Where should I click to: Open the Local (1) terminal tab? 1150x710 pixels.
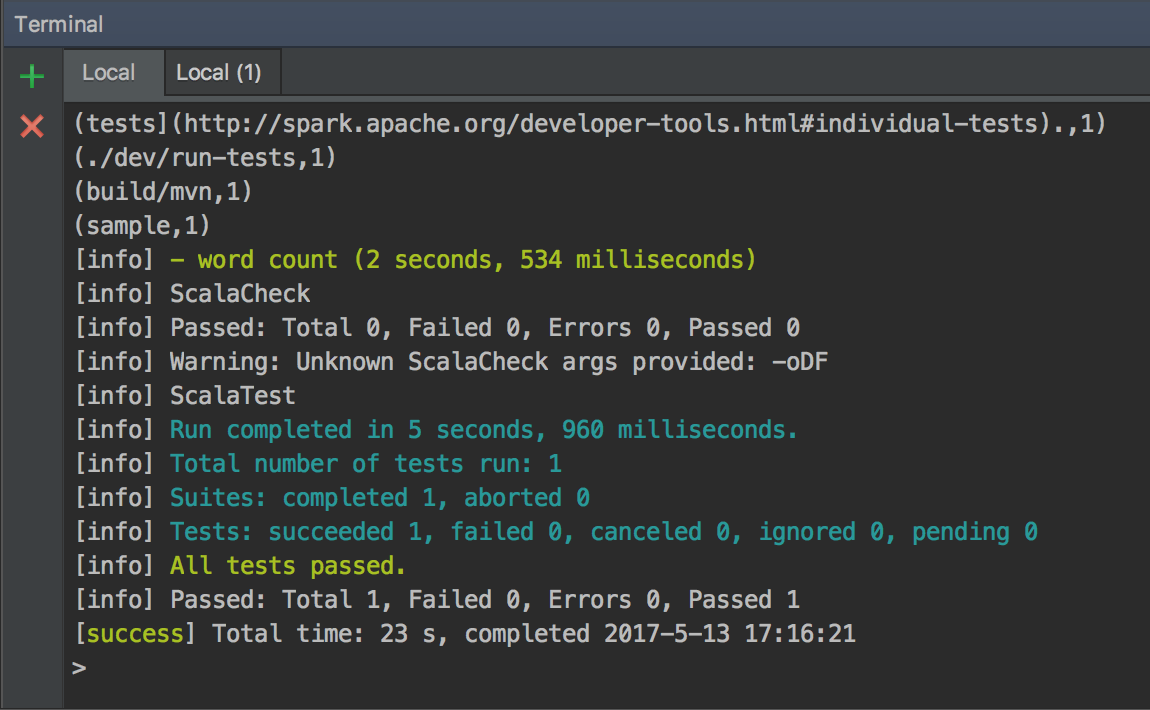tap(218, 73)
